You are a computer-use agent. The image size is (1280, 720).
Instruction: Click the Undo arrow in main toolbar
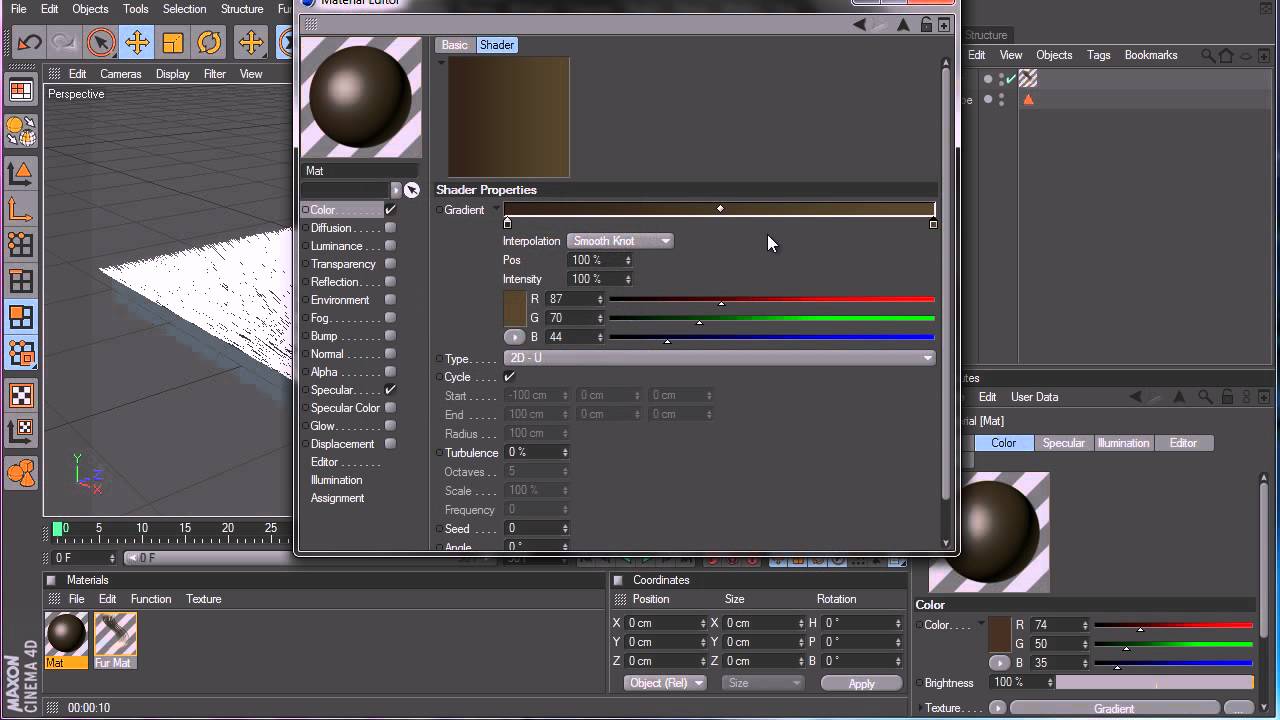tap(29, 42)
